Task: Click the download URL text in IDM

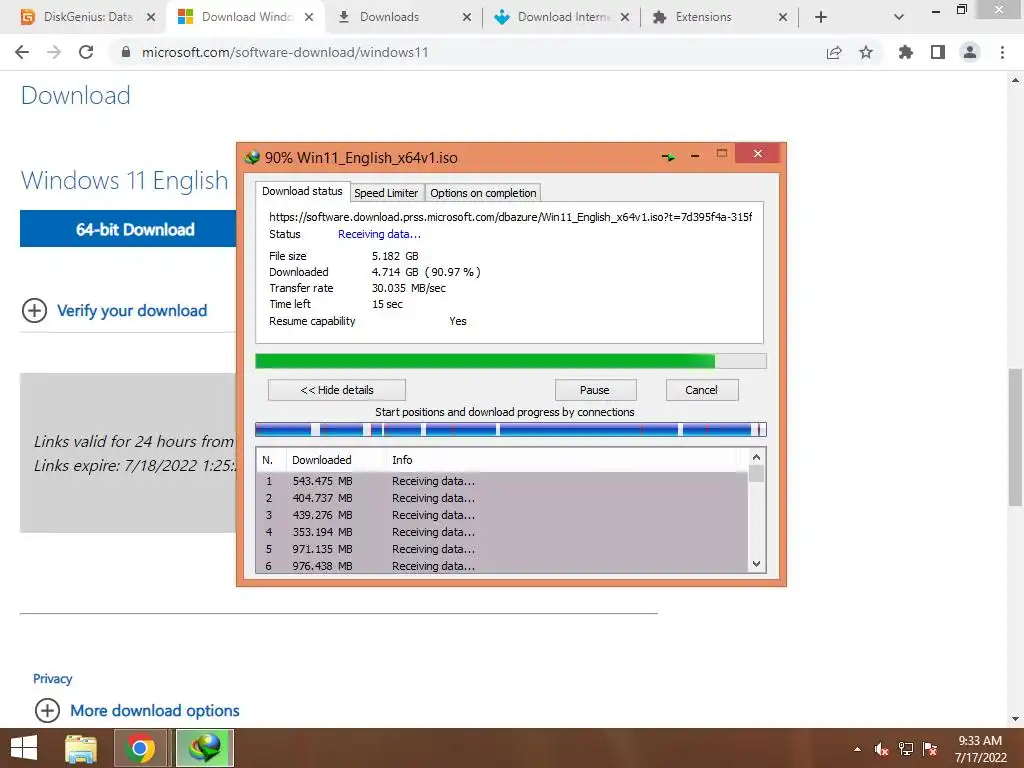Action: click(x=511, y=217)
